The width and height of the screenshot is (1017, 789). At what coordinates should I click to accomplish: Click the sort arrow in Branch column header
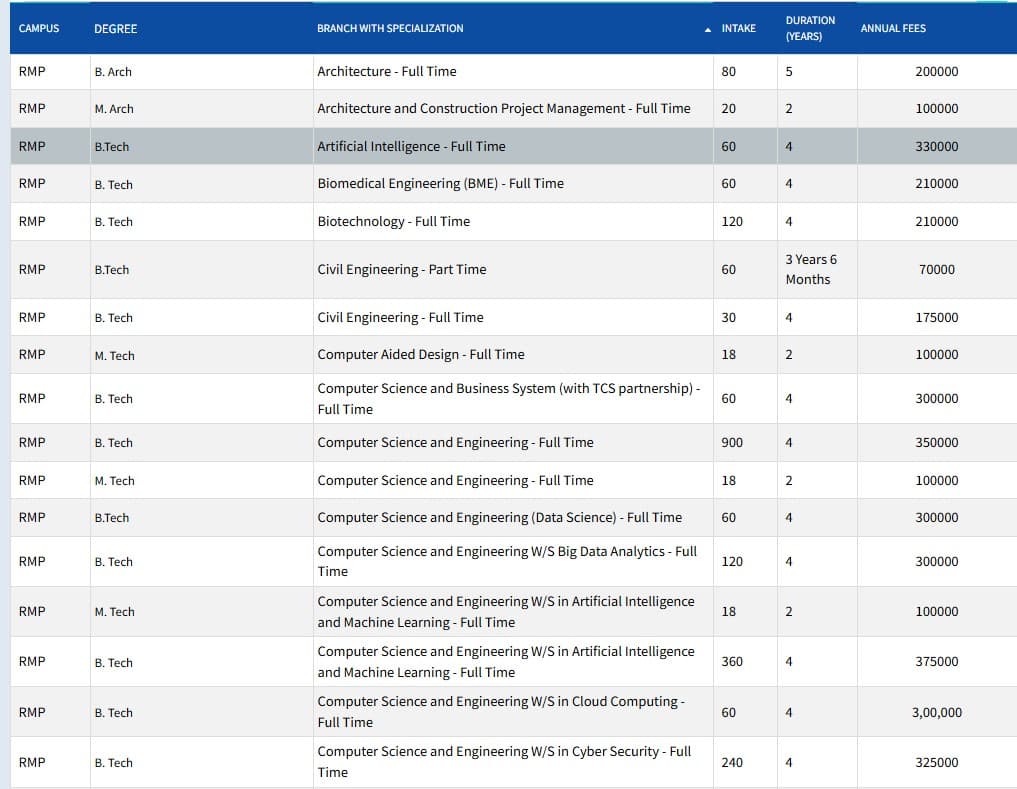[708, 29]
